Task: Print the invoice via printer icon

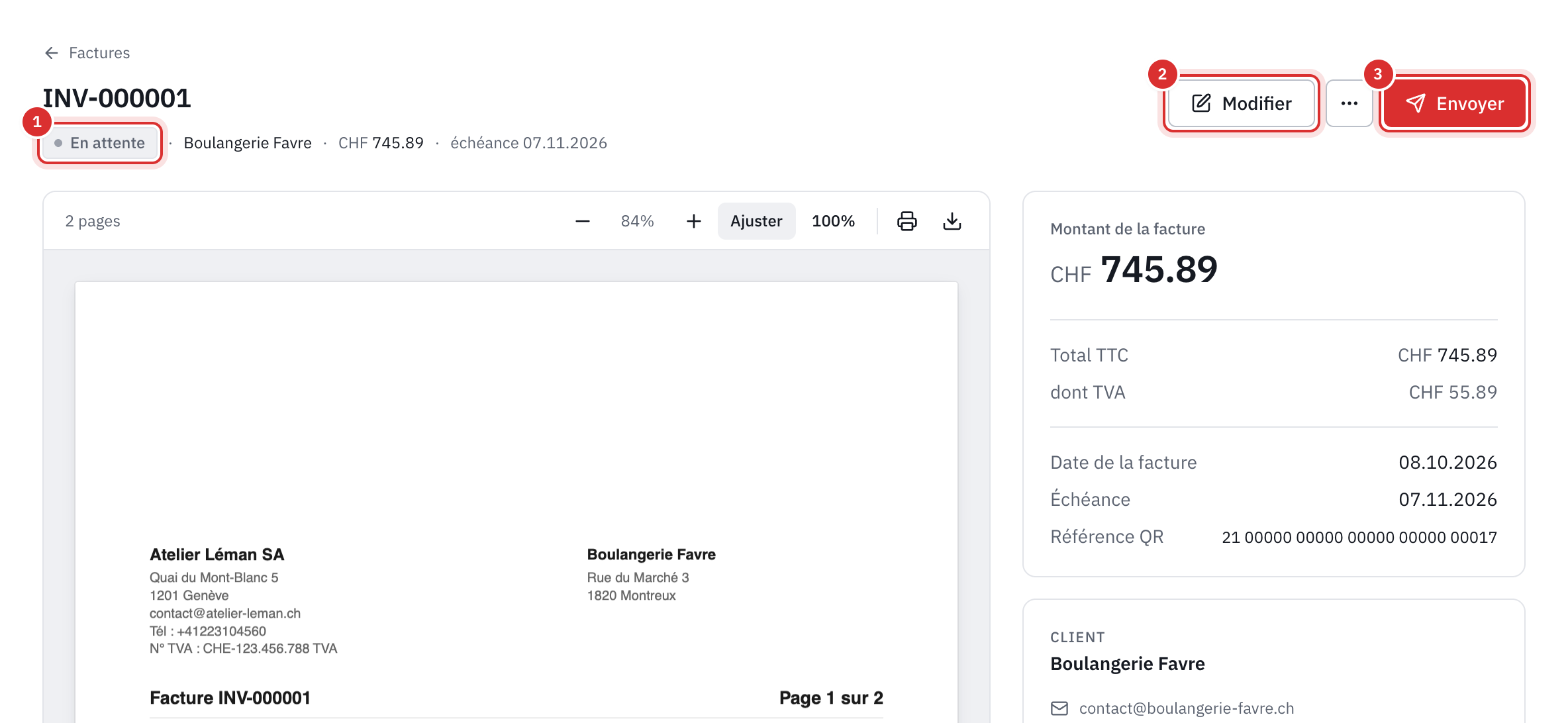Action: tap(907, 221)
